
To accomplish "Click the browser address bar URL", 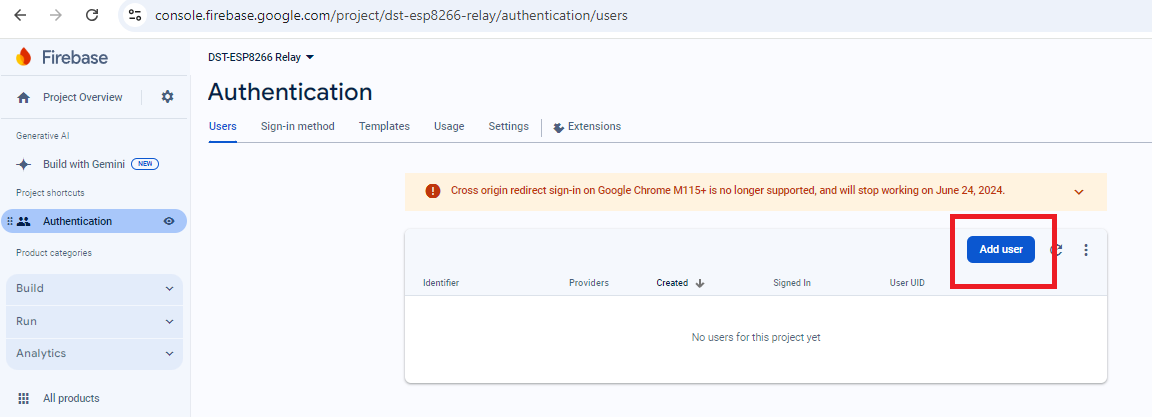I will point(392,16).
